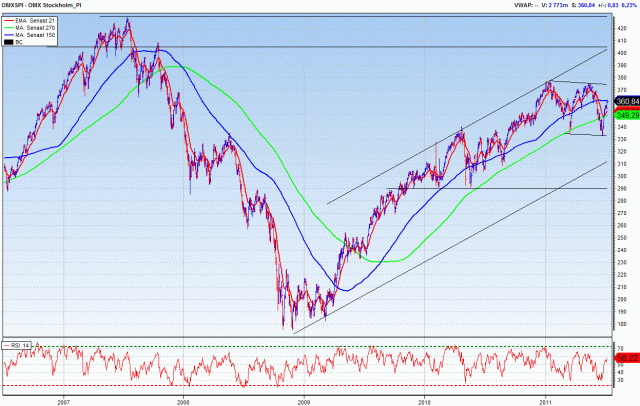The width and height of the screenshot is (640, 406).
Task: Click the red RSI value tag
Action: coord(623,356)
